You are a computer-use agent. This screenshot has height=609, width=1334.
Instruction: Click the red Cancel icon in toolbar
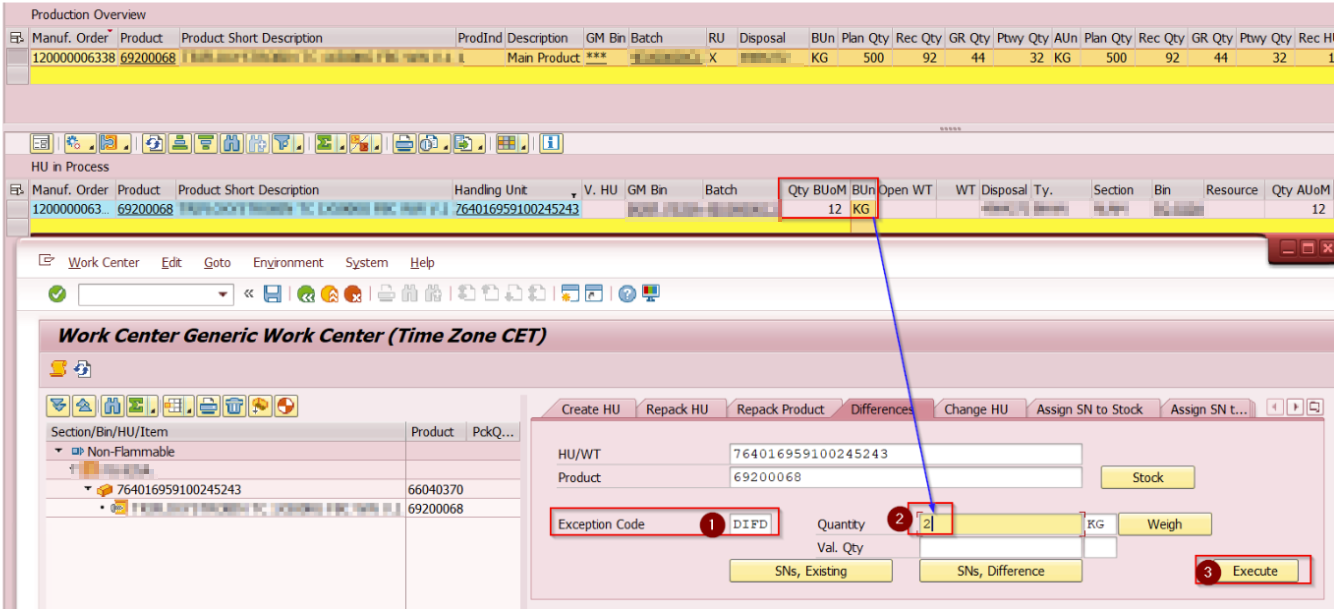click(x=352, y=294)
